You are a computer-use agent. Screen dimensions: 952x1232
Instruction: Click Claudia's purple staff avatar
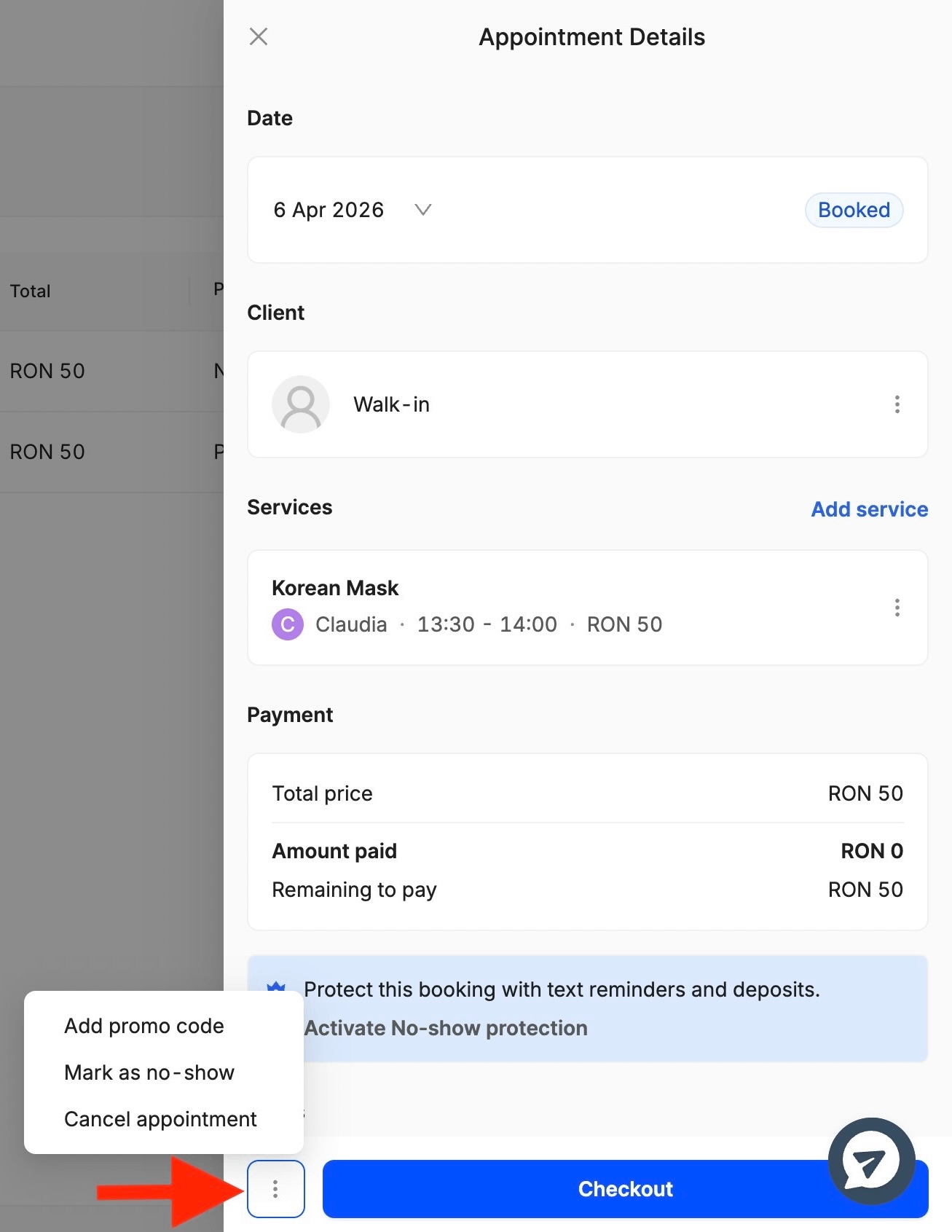(288, 624)
